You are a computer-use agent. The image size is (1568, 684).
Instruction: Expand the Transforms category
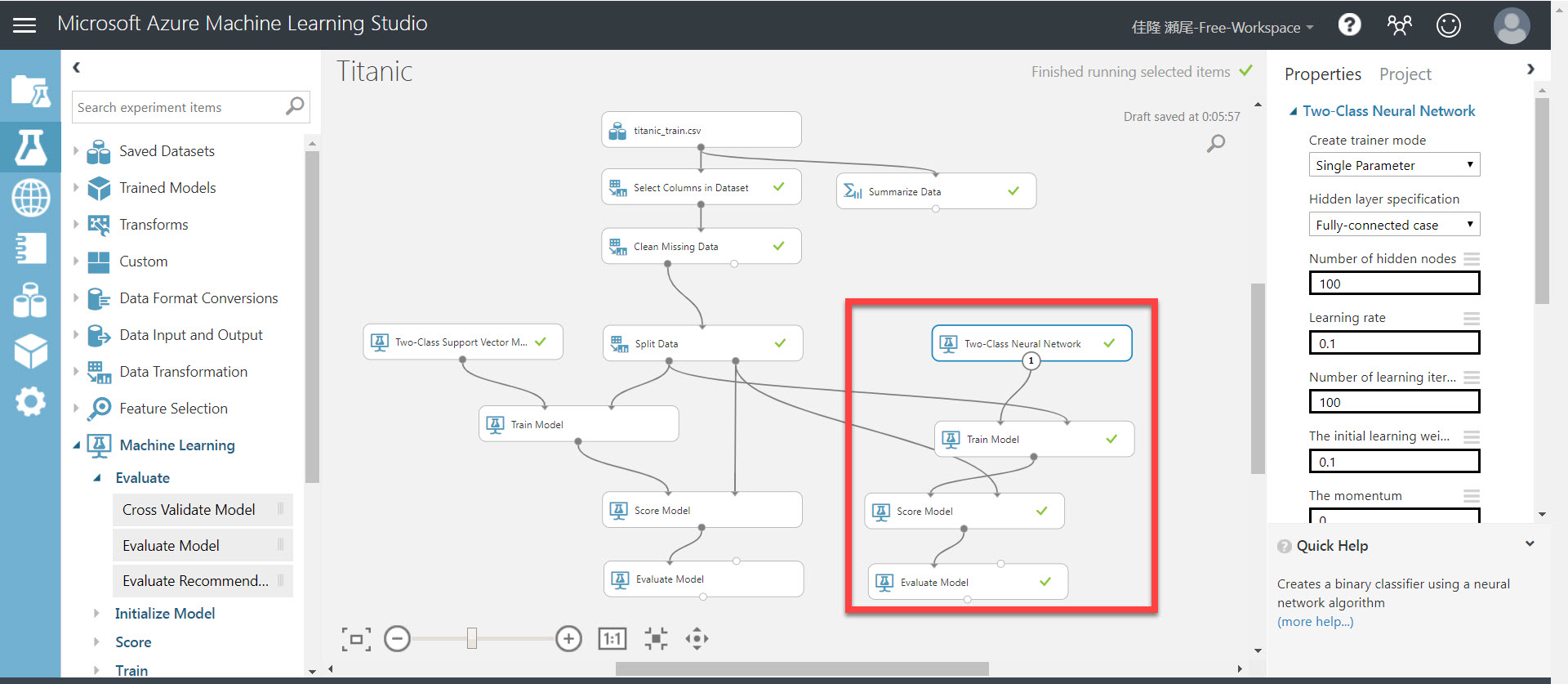76,224
